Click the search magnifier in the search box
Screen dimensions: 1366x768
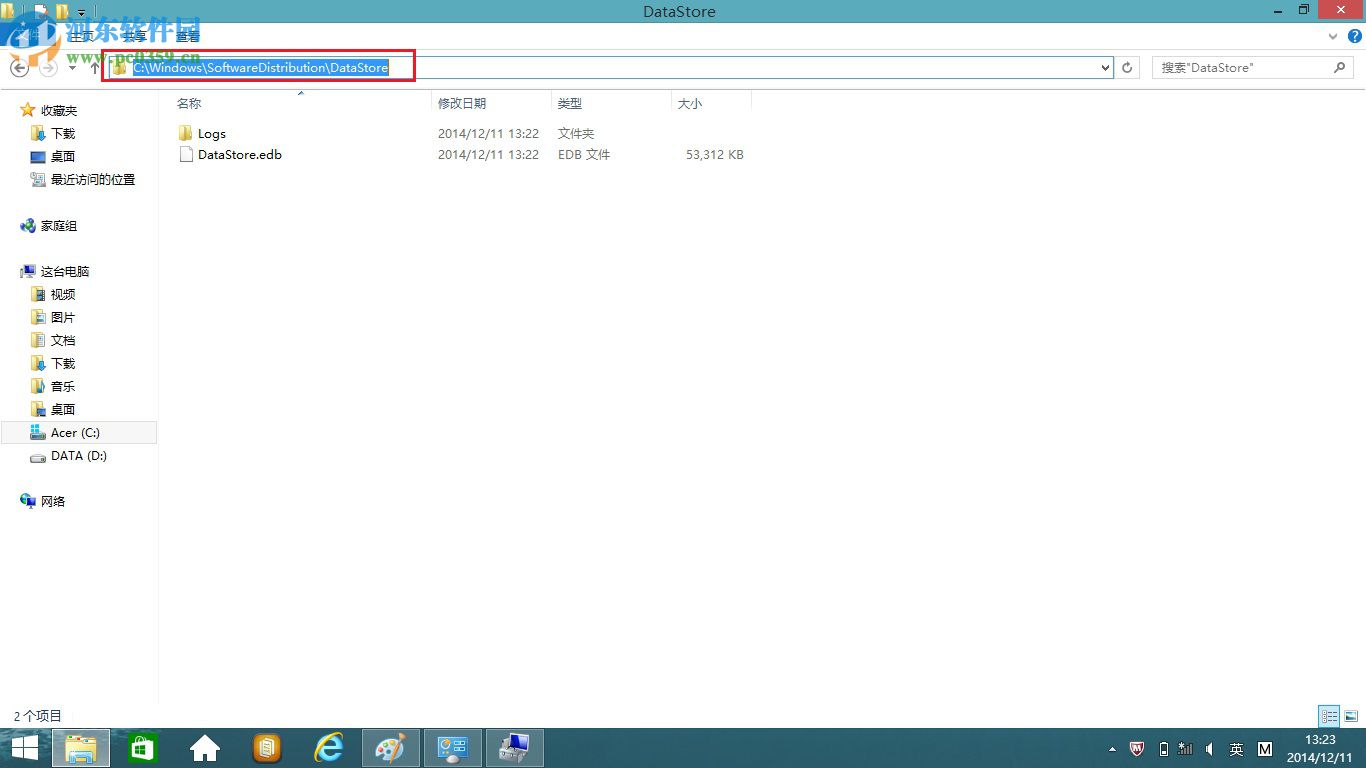tap(1340, 67)
